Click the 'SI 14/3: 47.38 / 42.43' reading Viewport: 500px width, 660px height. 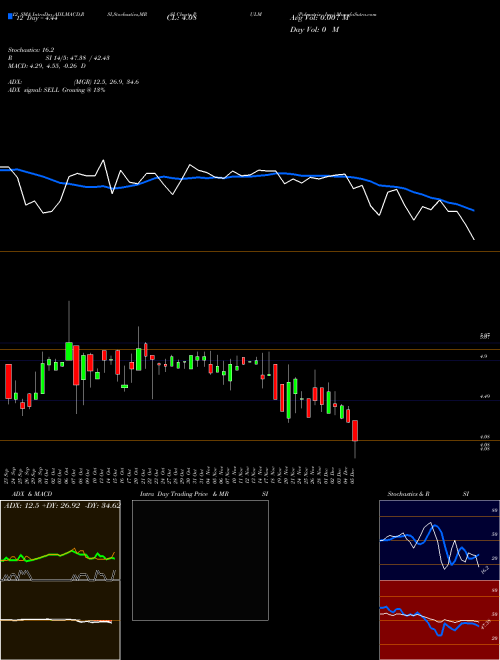pyautogui.click(x=78, y=58)
